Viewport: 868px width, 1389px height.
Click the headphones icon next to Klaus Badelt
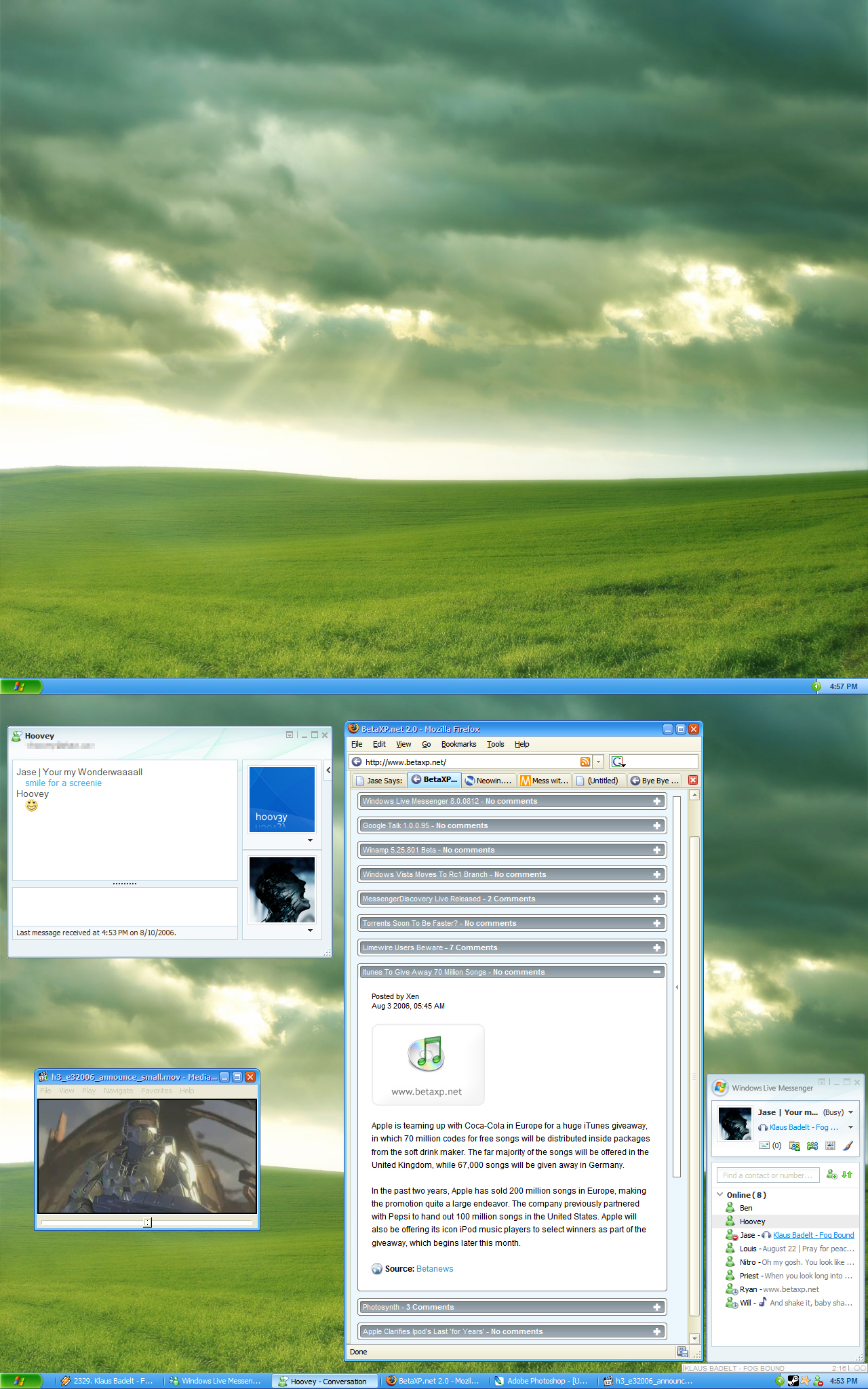[763, 1127]
